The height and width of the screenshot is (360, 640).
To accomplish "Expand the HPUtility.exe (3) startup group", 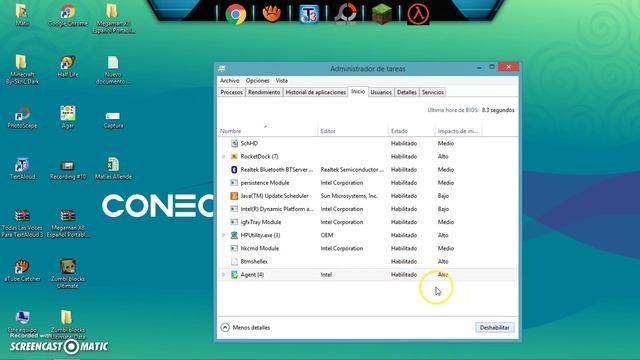I will (x=223, y=235).
